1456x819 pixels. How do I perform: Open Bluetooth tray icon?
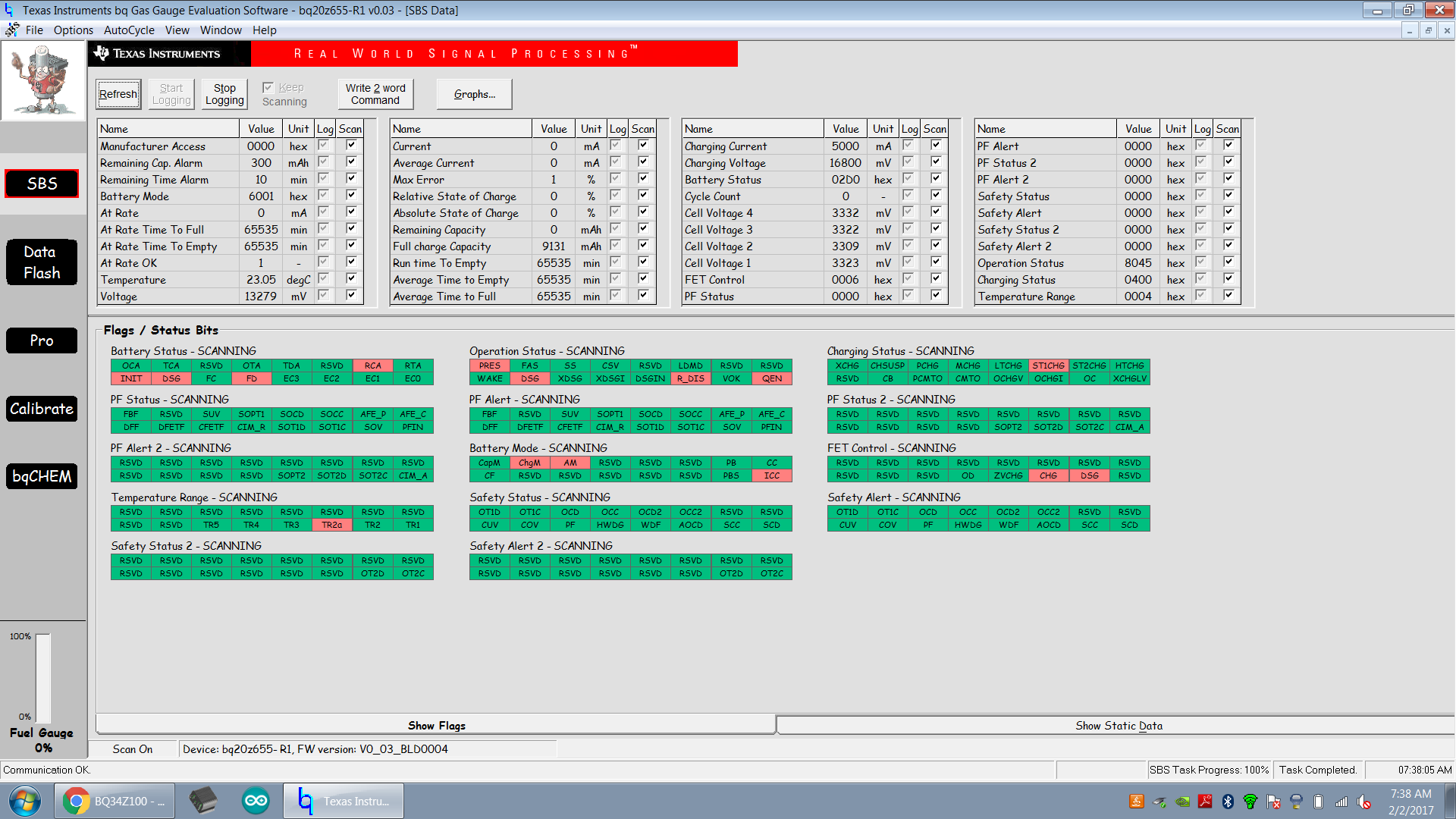[1228, 802]
